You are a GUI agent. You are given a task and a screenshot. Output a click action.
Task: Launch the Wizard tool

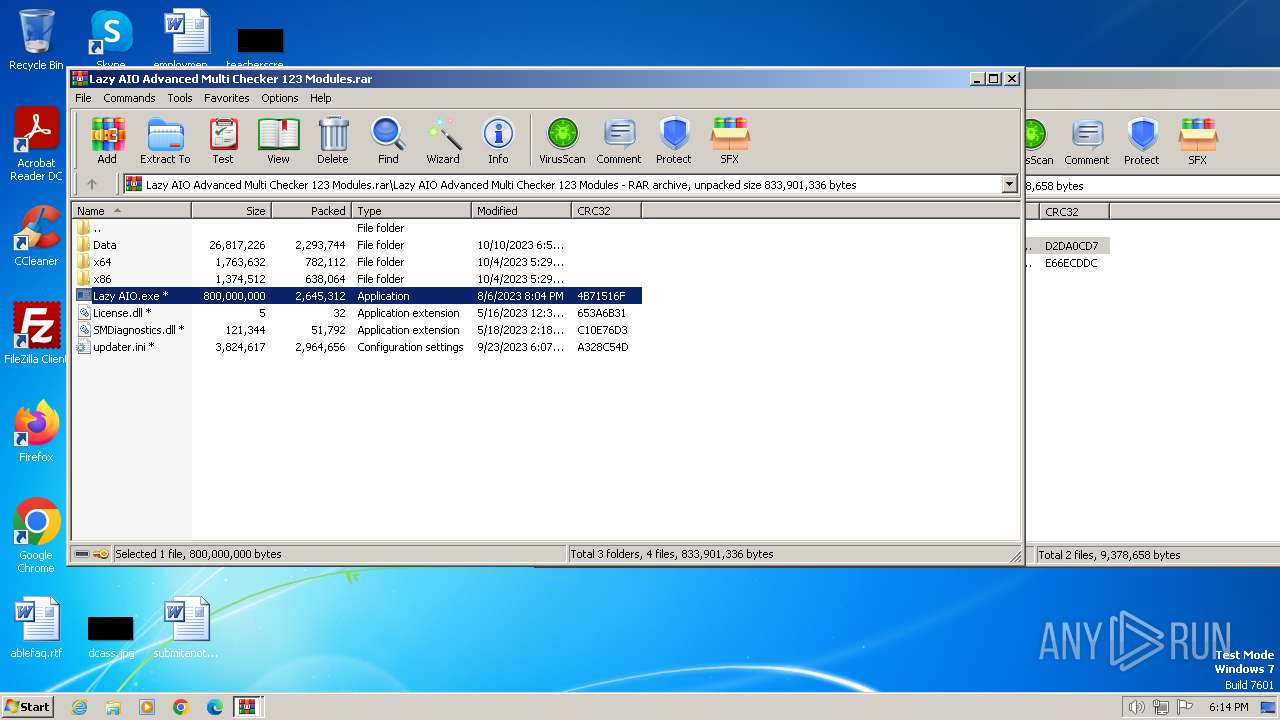443,141
